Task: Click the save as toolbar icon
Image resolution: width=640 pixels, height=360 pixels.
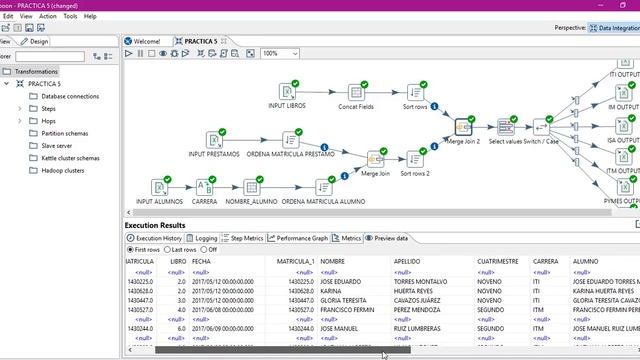Action: pyautogui.click(x=41, y=28)
